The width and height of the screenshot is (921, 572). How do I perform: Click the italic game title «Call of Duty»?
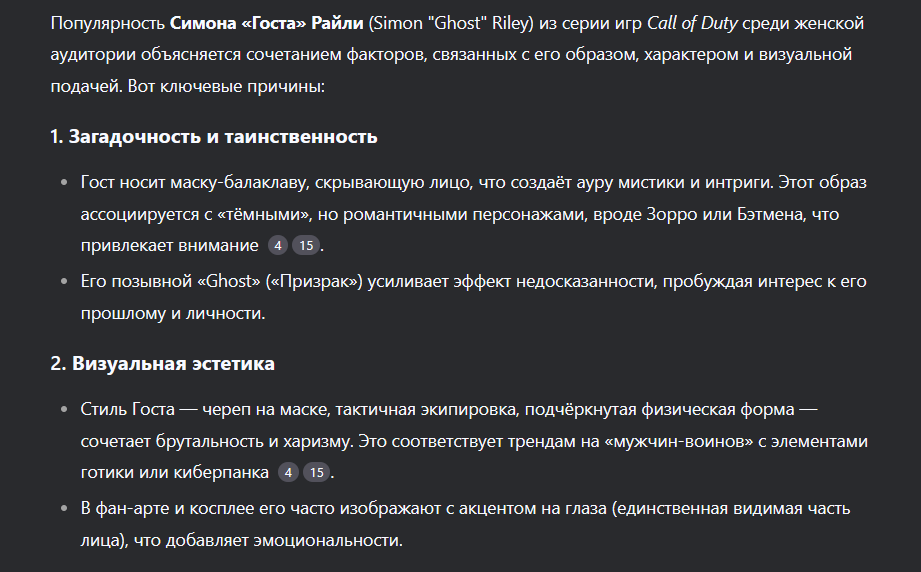[692, 23]
